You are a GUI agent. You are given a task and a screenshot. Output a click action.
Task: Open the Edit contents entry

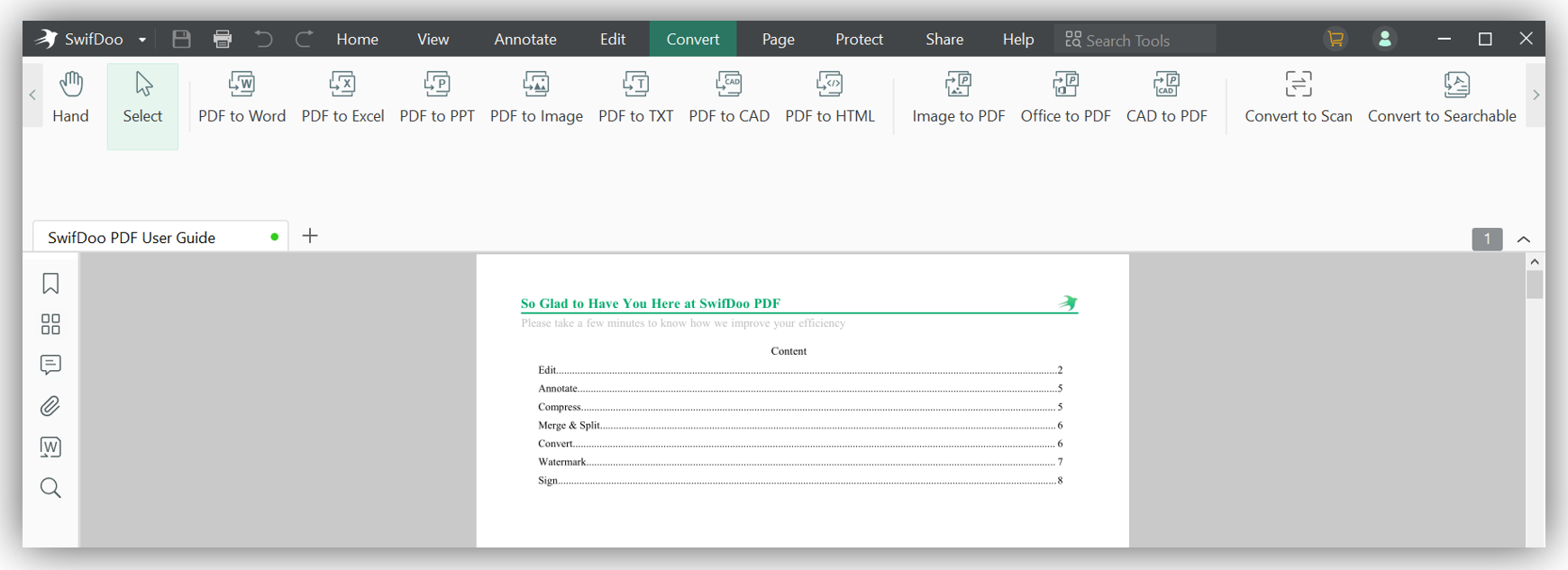(800, 370)
